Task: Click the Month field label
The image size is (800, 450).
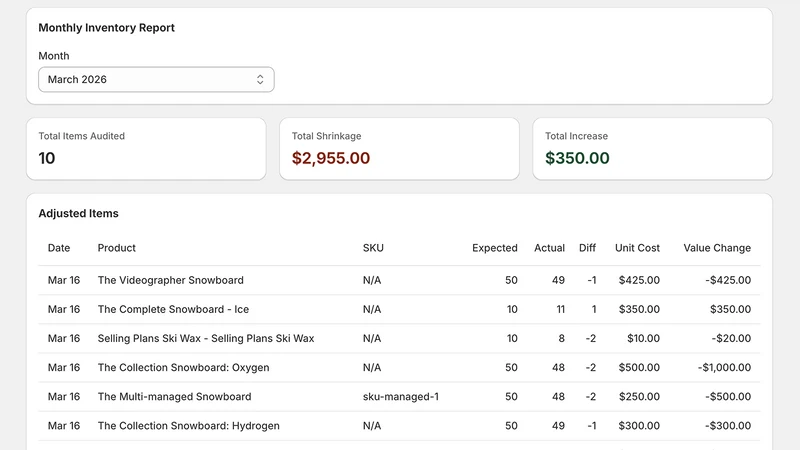Action: pos(54,56)
